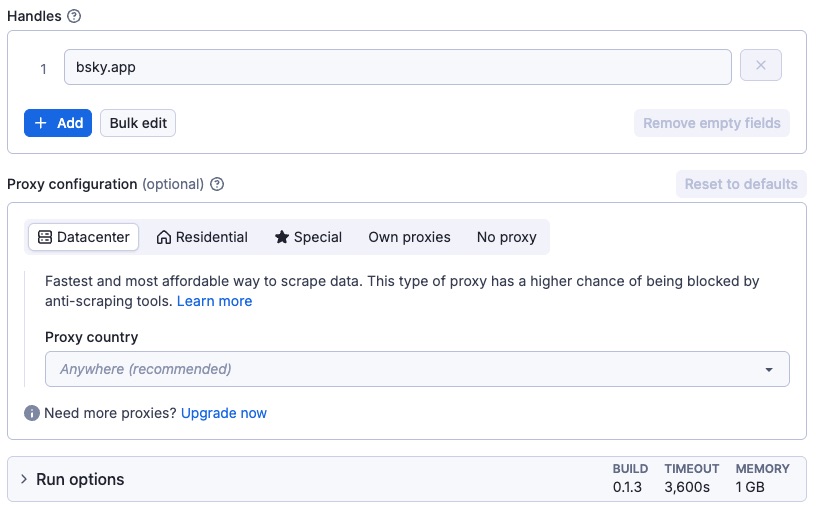816x510 pixels.
Task: Focus the bsky.app handle input field
Action: point(397,67)
